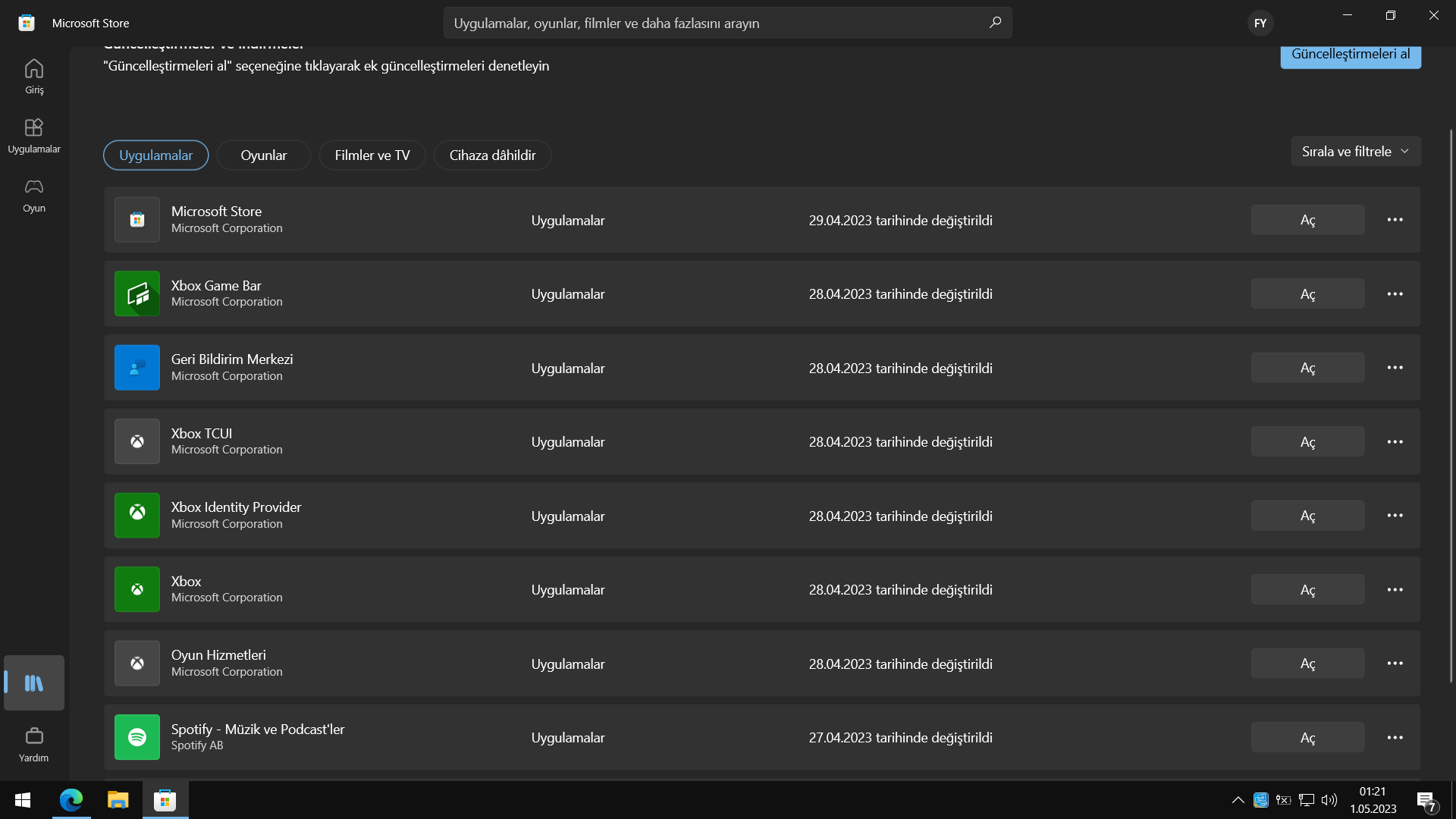The width and height of the screenshot is (1456, 819).
Task: Focus the store search input field
Action: pyautogui.click(x=713, y=23)
